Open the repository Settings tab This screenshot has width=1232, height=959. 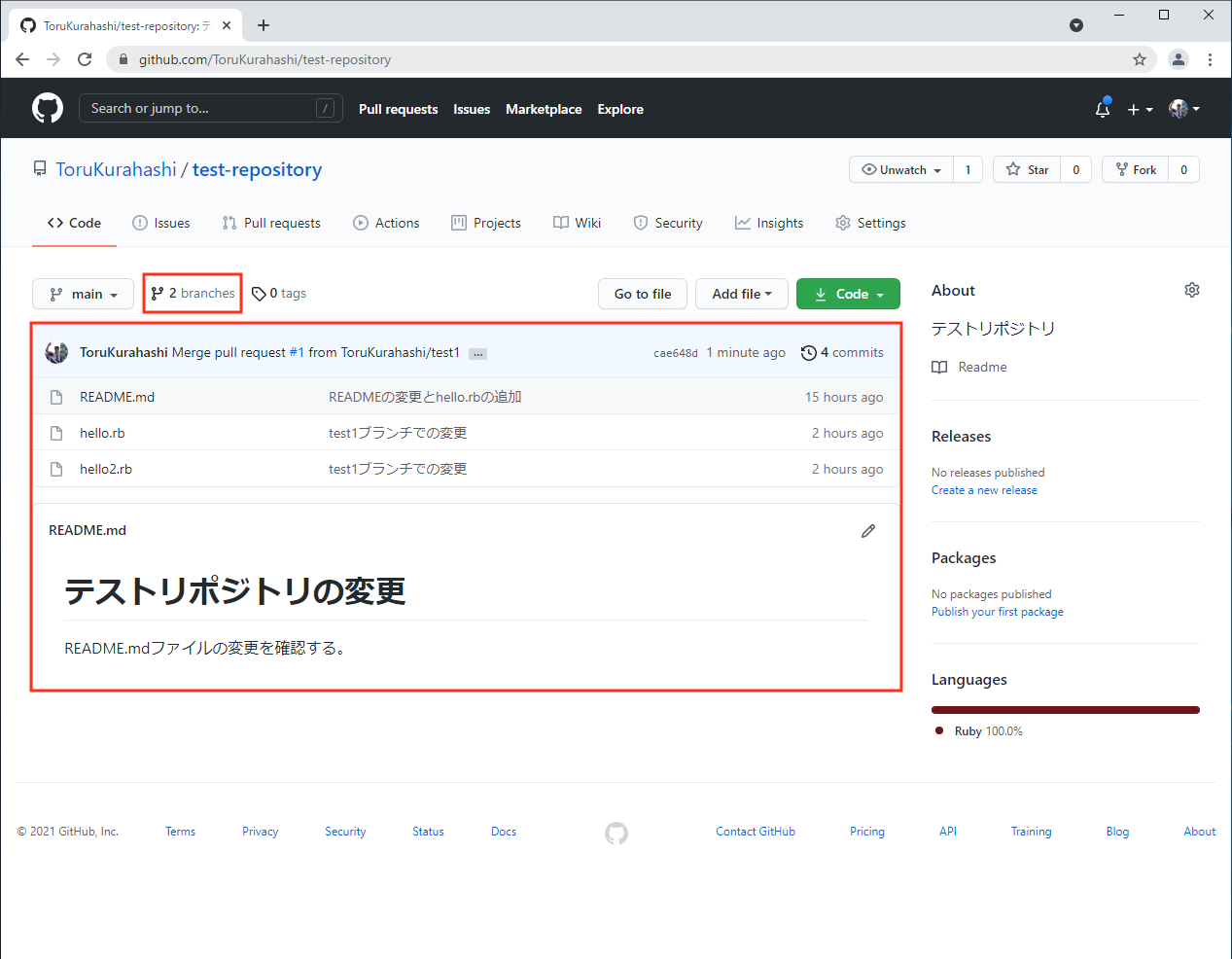point(870,223)
